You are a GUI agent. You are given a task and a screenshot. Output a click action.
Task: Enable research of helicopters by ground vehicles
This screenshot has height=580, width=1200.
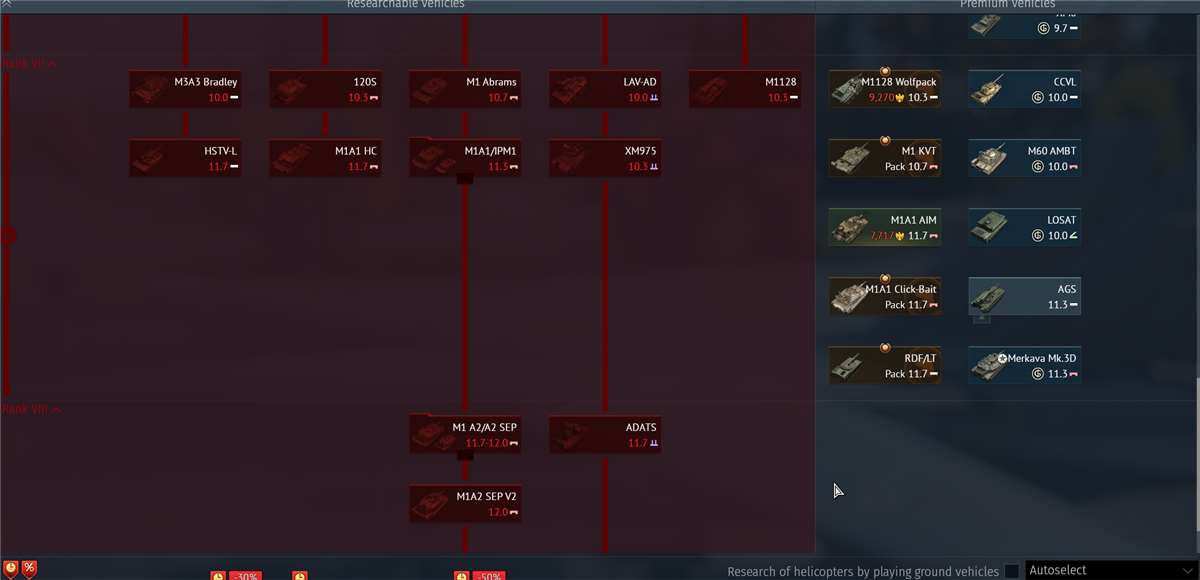pos(1012,571)
